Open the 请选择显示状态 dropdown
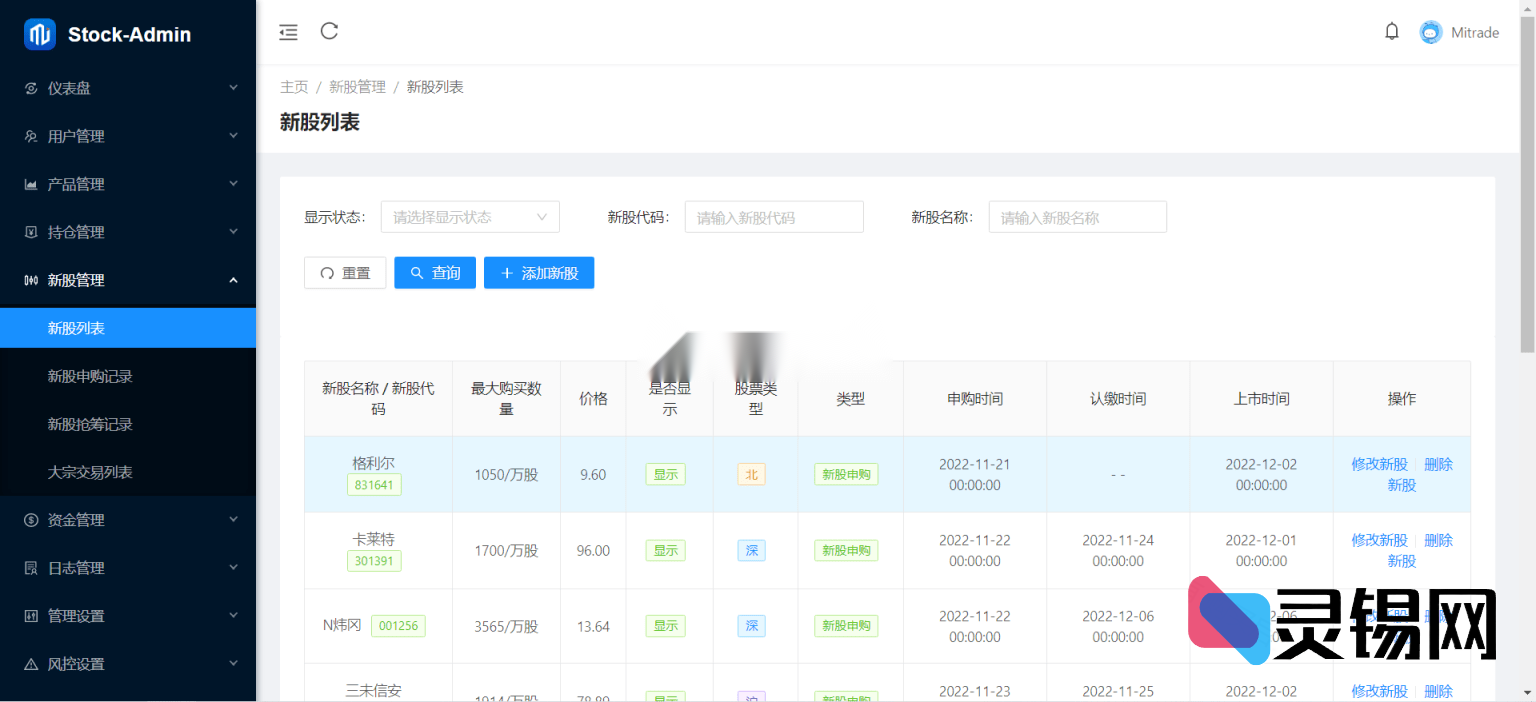The width and height of the screenshot is (1536, 702). (x=470, y=216)
